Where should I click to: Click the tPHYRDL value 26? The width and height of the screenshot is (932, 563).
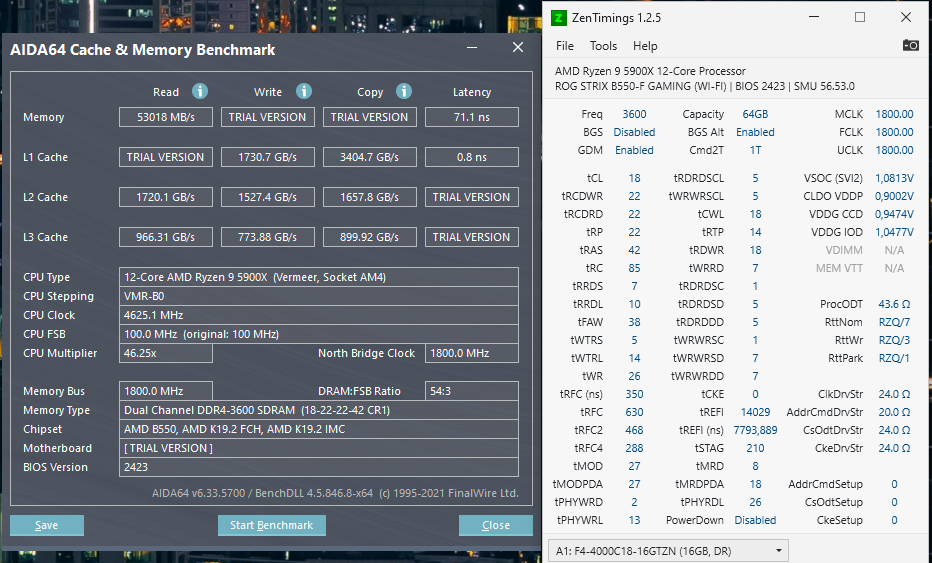point(755,502)
